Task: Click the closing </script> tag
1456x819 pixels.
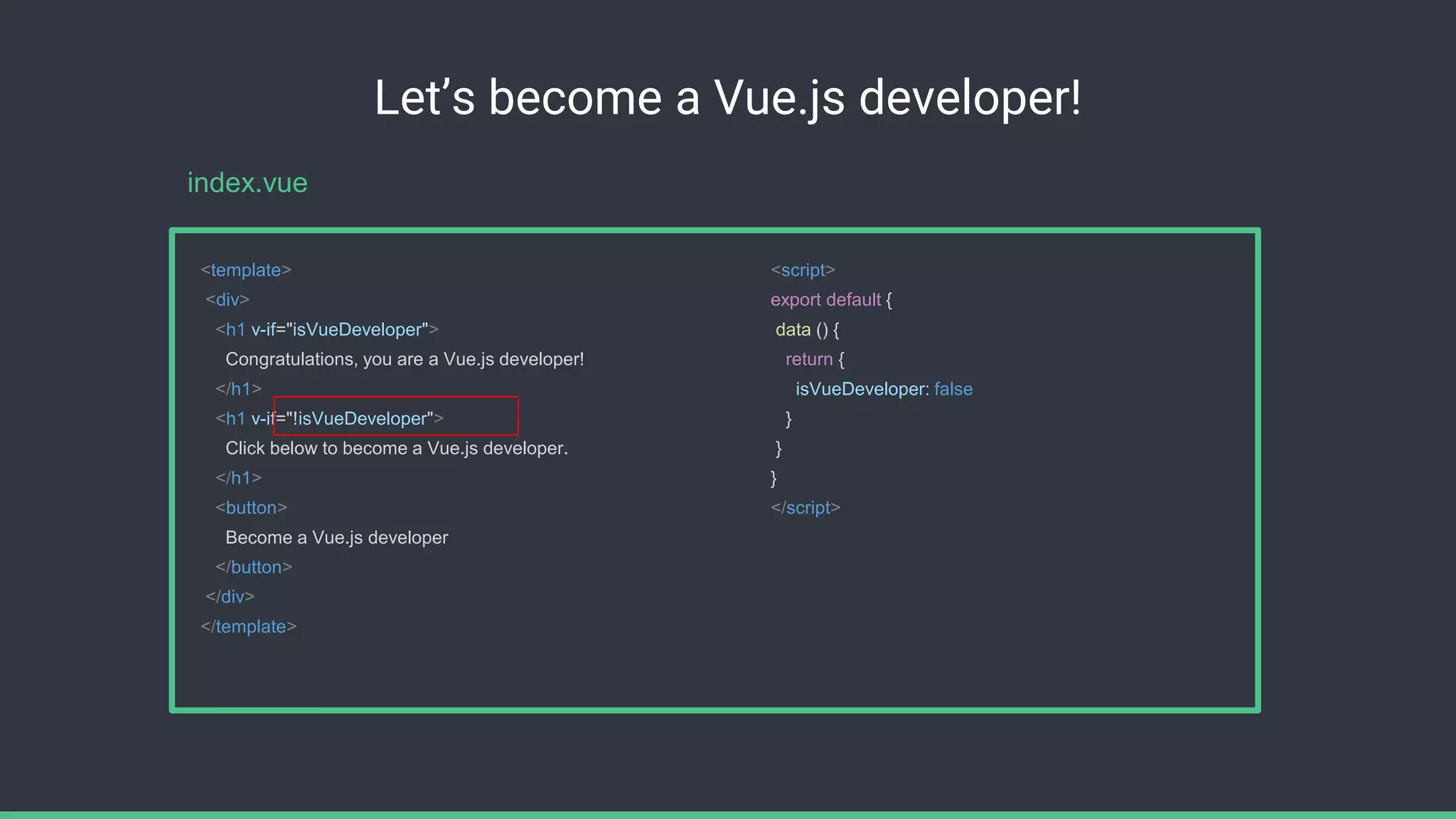Action: click(805, 508)
